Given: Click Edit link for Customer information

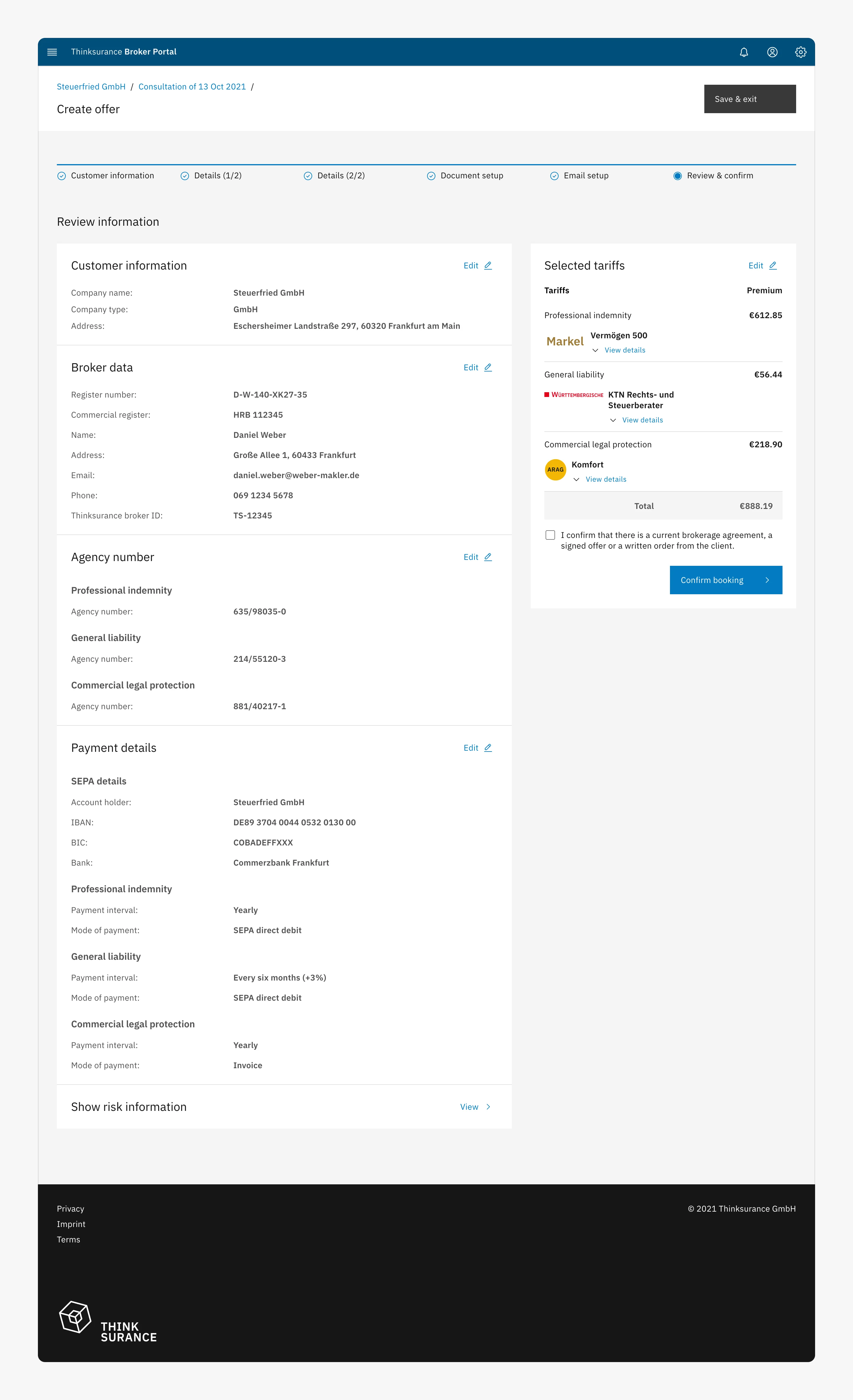Looking at the screenshot, I should 471,265.
